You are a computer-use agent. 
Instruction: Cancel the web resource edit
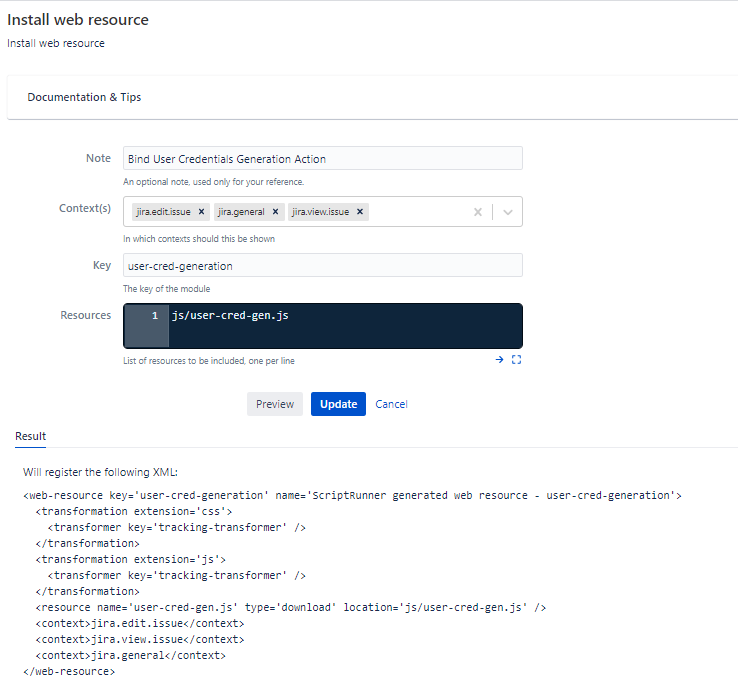[391, 404]
